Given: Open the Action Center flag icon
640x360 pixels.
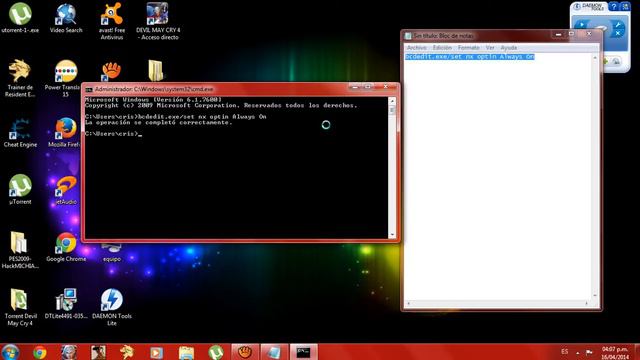Looking at the screenshot, I should 589,352.
